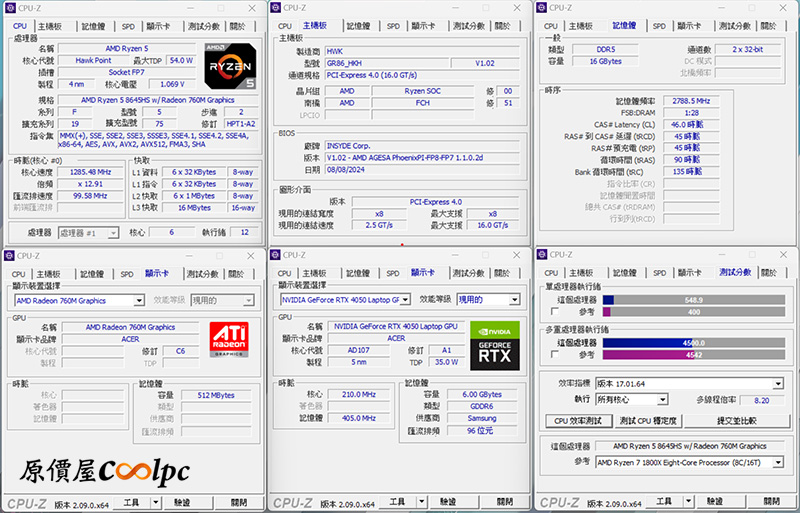This screenshot has height=513, width=800.
Task: Click the ATI Radeon Graphics logo
Action: click(229, 339)
